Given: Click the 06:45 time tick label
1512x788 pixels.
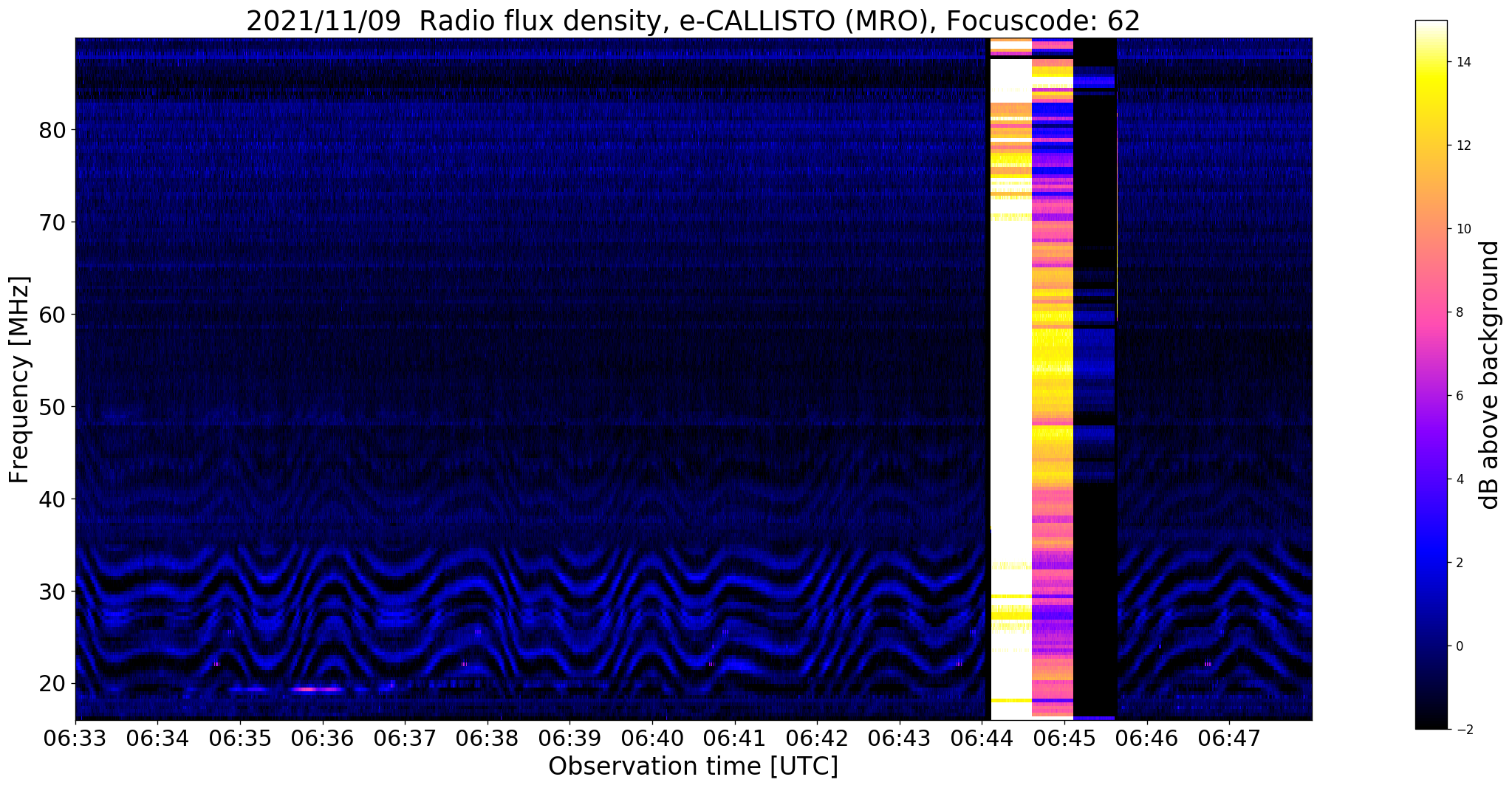Looking at the screenshot, I should click(1064, 738).
